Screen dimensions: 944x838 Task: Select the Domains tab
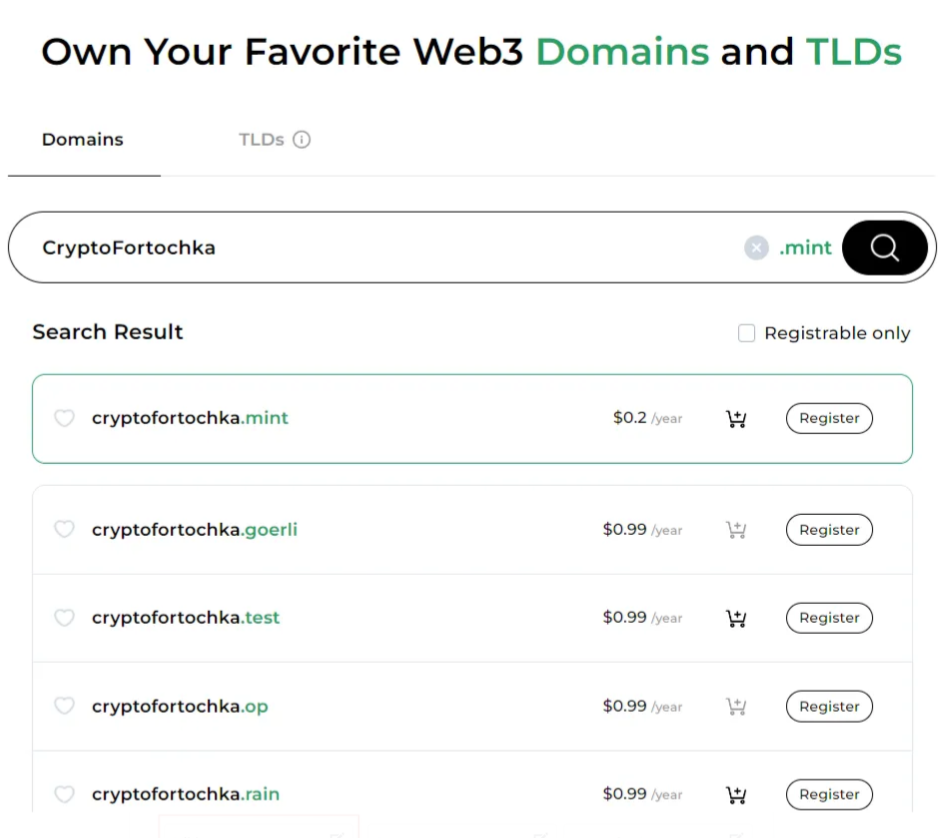83,140
